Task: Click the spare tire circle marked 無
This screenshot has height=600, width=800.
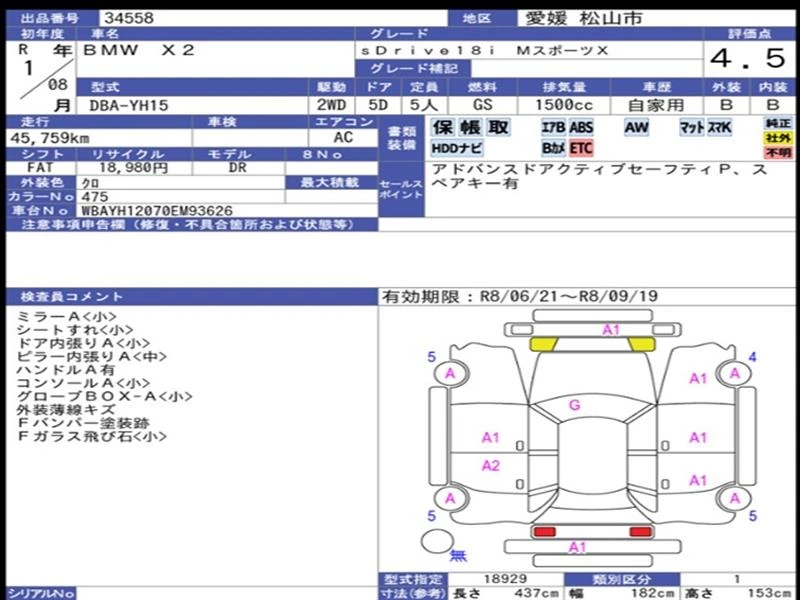Action: pos(437,541)
